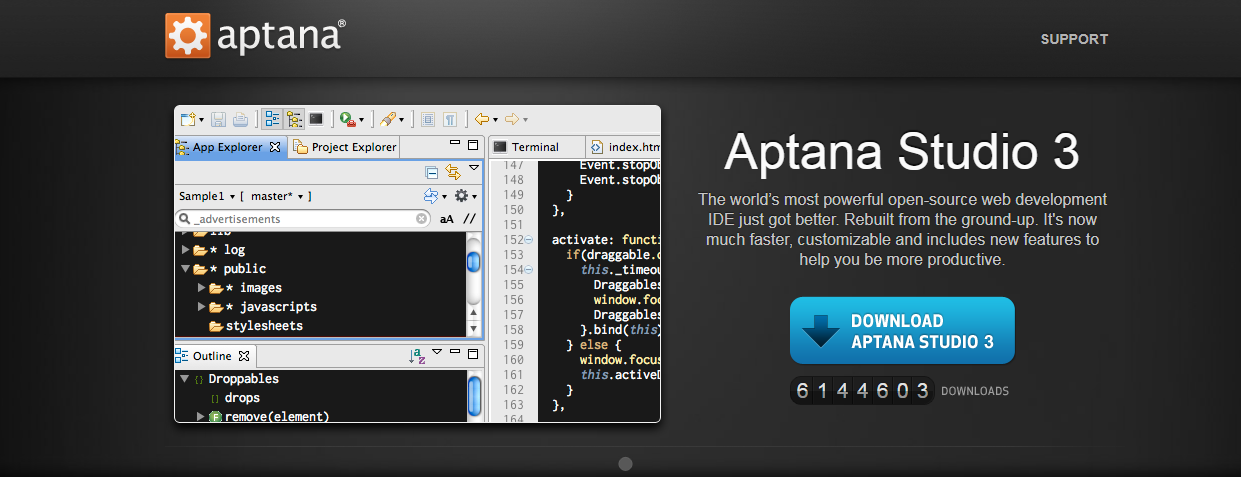The width and height of the screenshot is (1241, 477).
Task: Open the SUPPORT link
Action: 1074,40
